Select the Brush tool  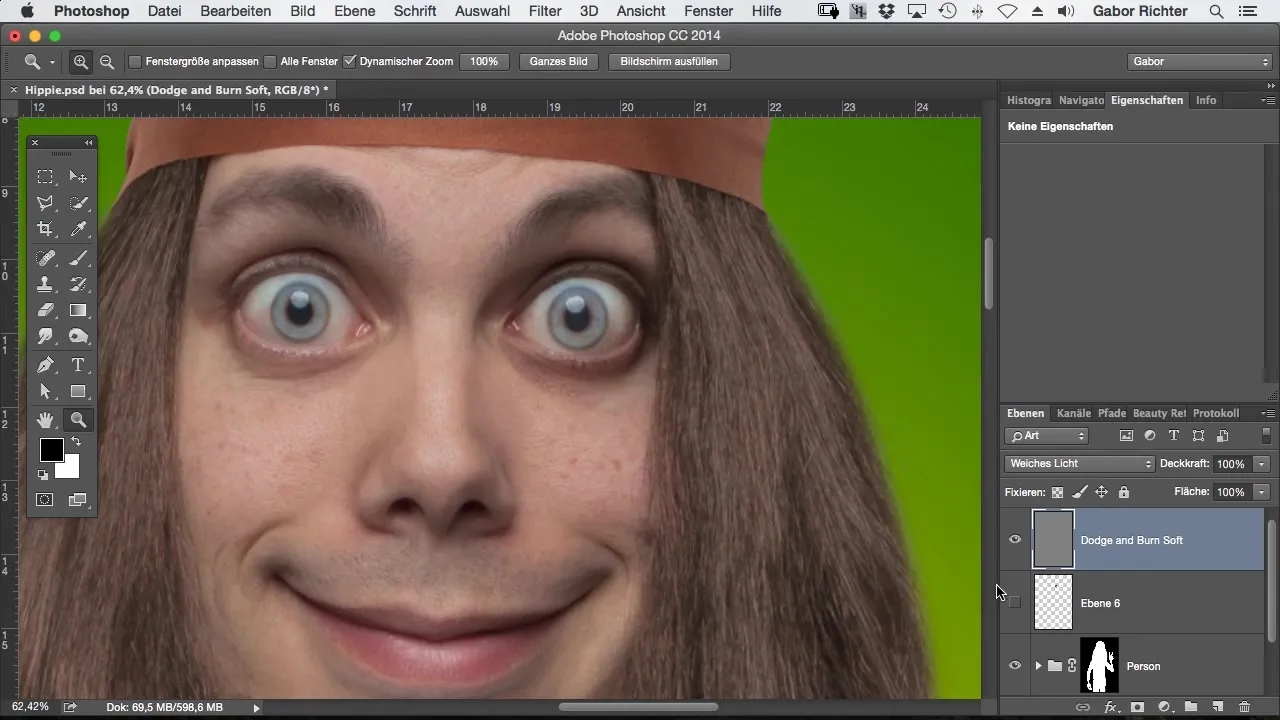(x=78, y=258)
